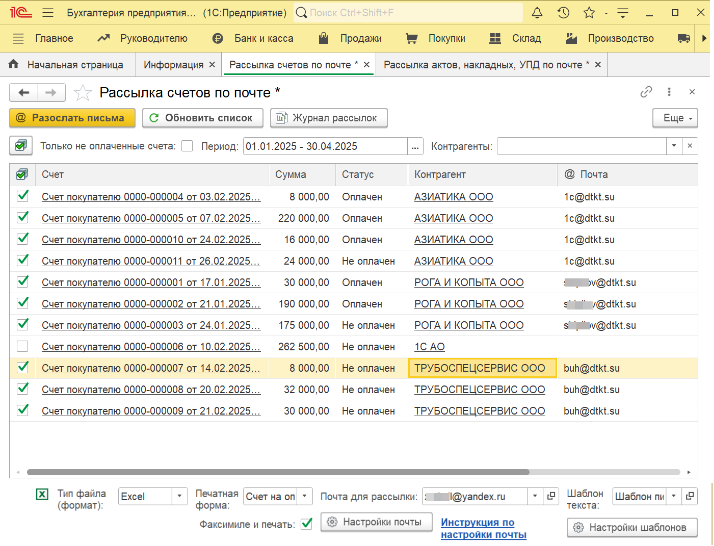The image size is (714, 546).
Task: Open the Почта для рассылки field's open-item icon
Action: (x=551, y=496)
